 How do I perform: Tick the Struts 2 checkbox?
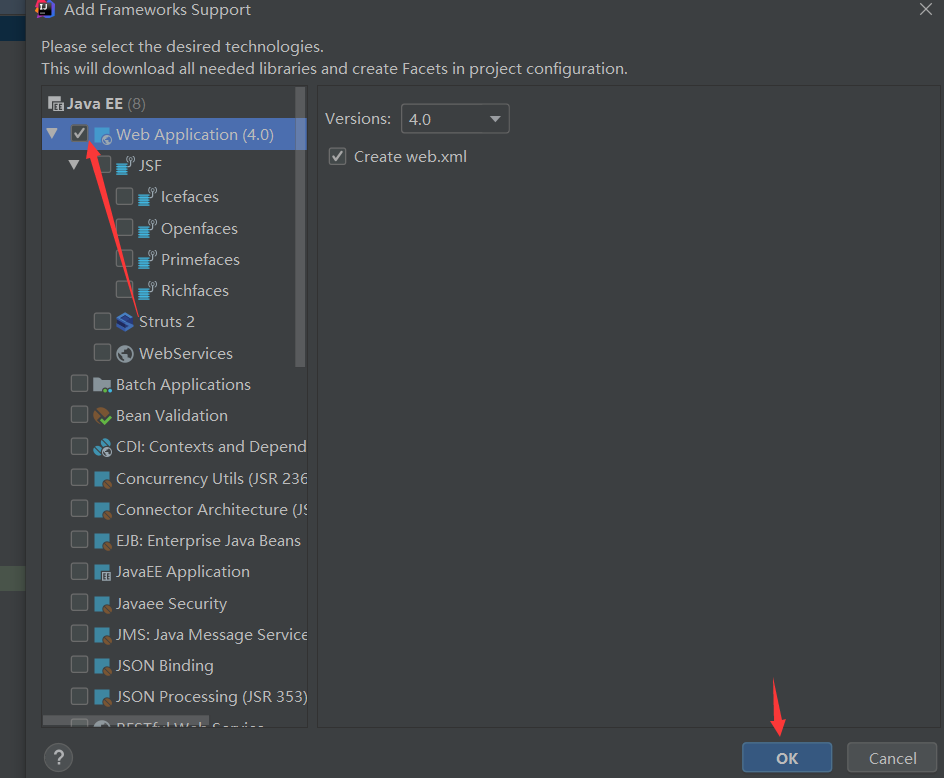[102, 321]
